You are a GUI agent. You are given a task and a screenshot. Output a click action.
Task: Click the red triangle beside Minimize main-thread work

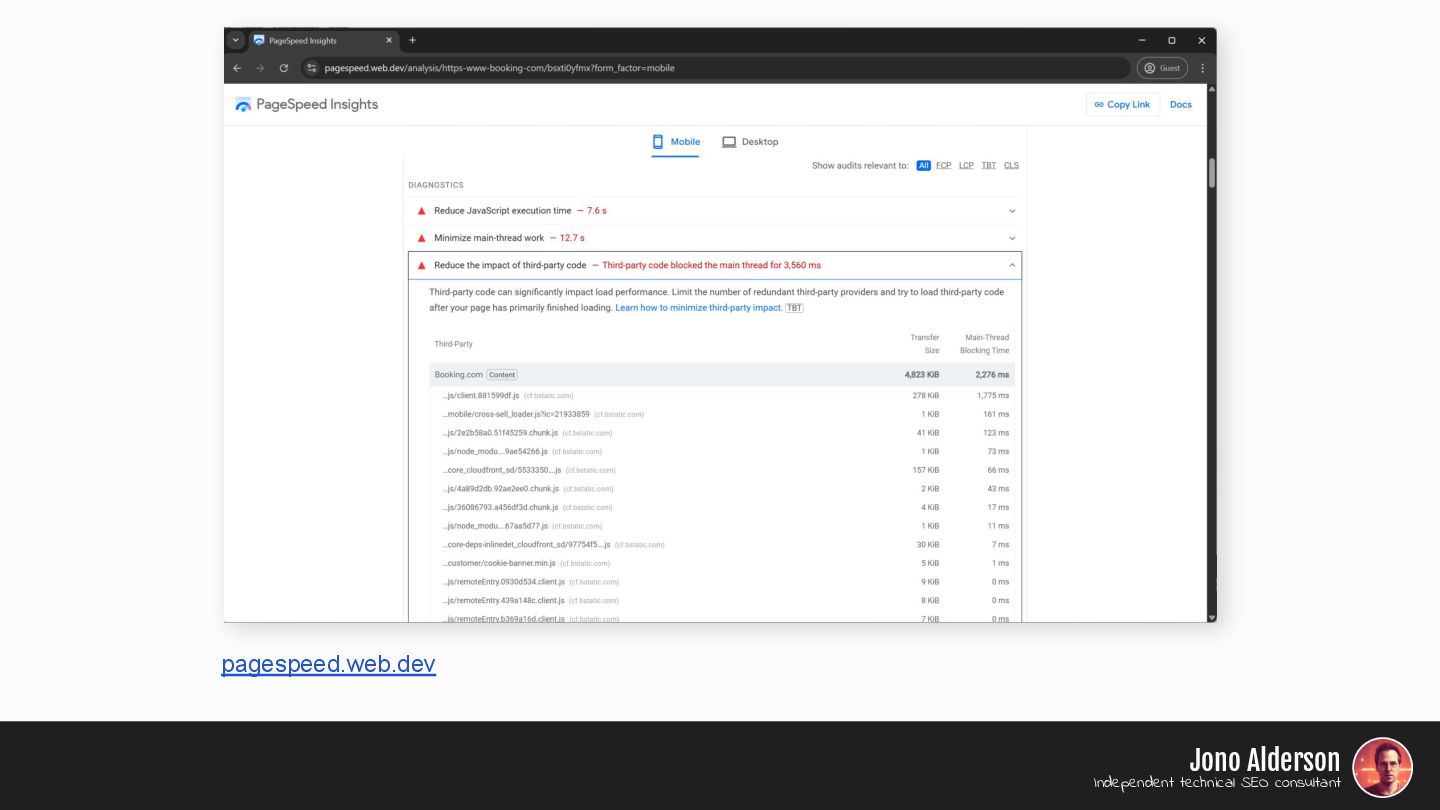click(x=422, y=238)
